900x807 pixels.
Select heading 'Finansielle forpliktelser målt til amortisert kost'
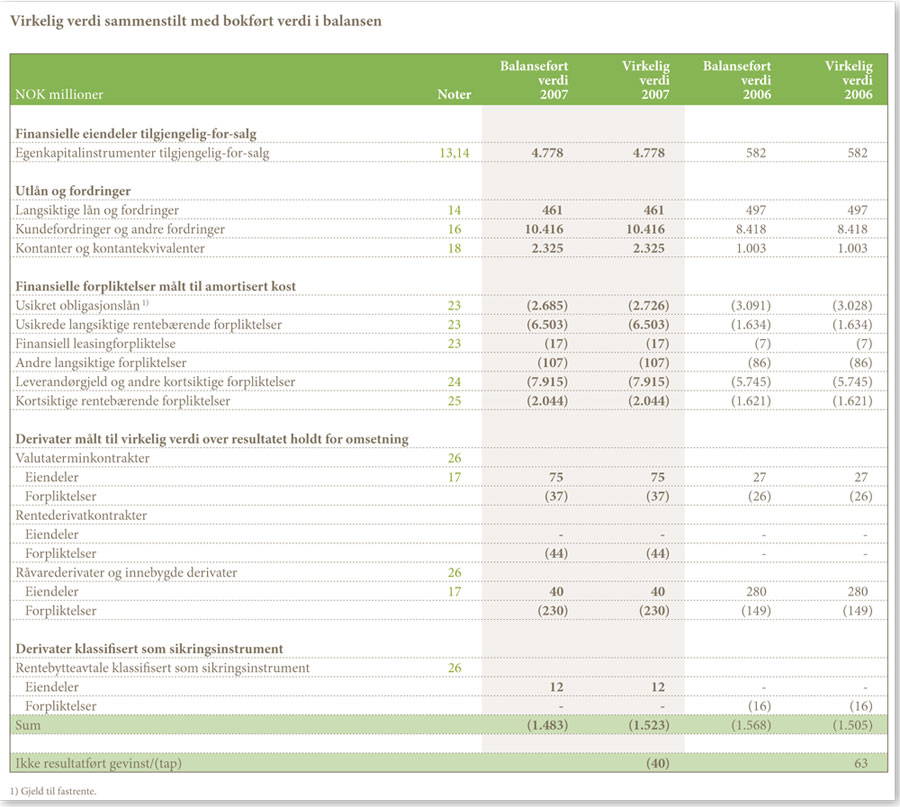coord(156,286)
